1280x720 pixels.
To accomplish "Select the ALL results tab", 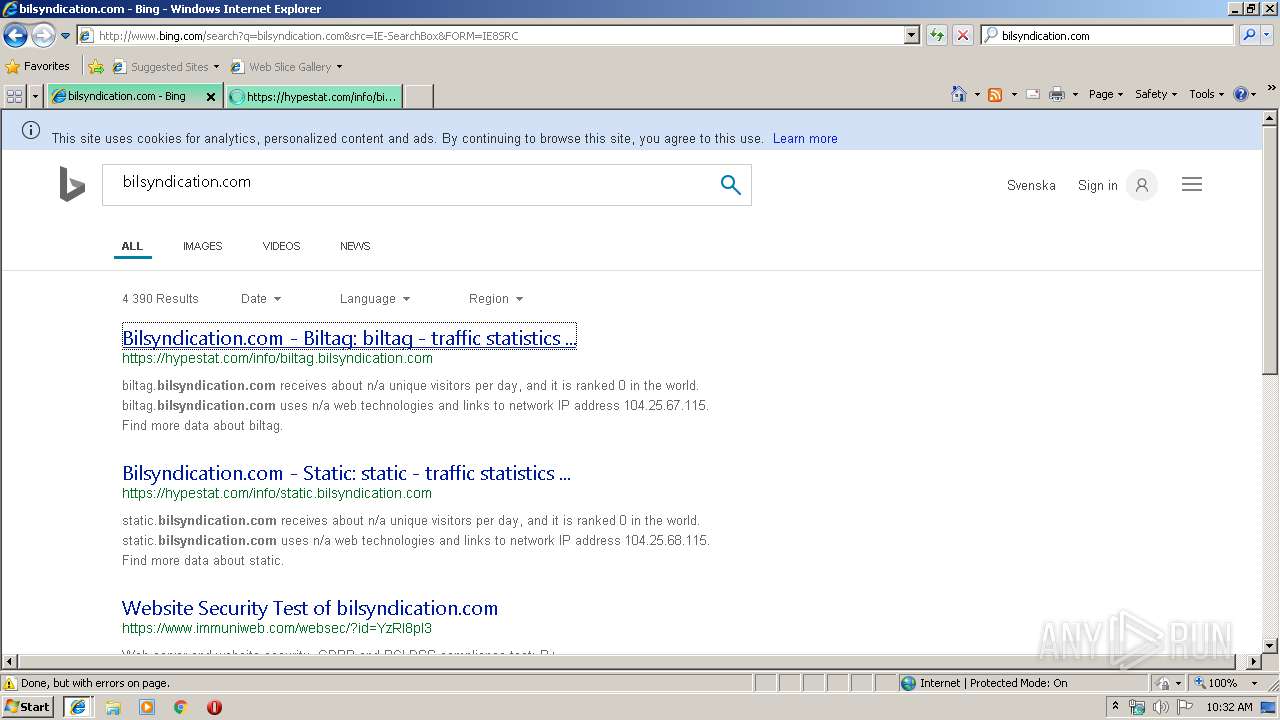I will [x=132, y=246].
